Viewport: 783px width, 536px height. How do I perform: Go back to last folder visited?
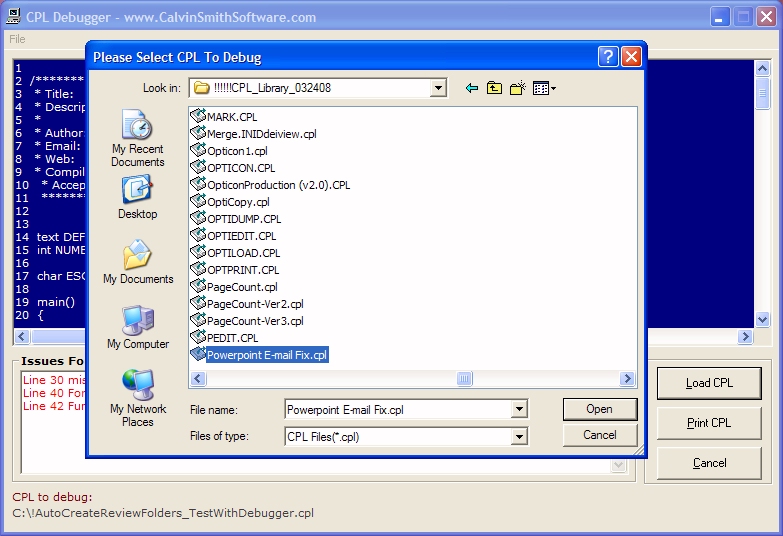471,88
